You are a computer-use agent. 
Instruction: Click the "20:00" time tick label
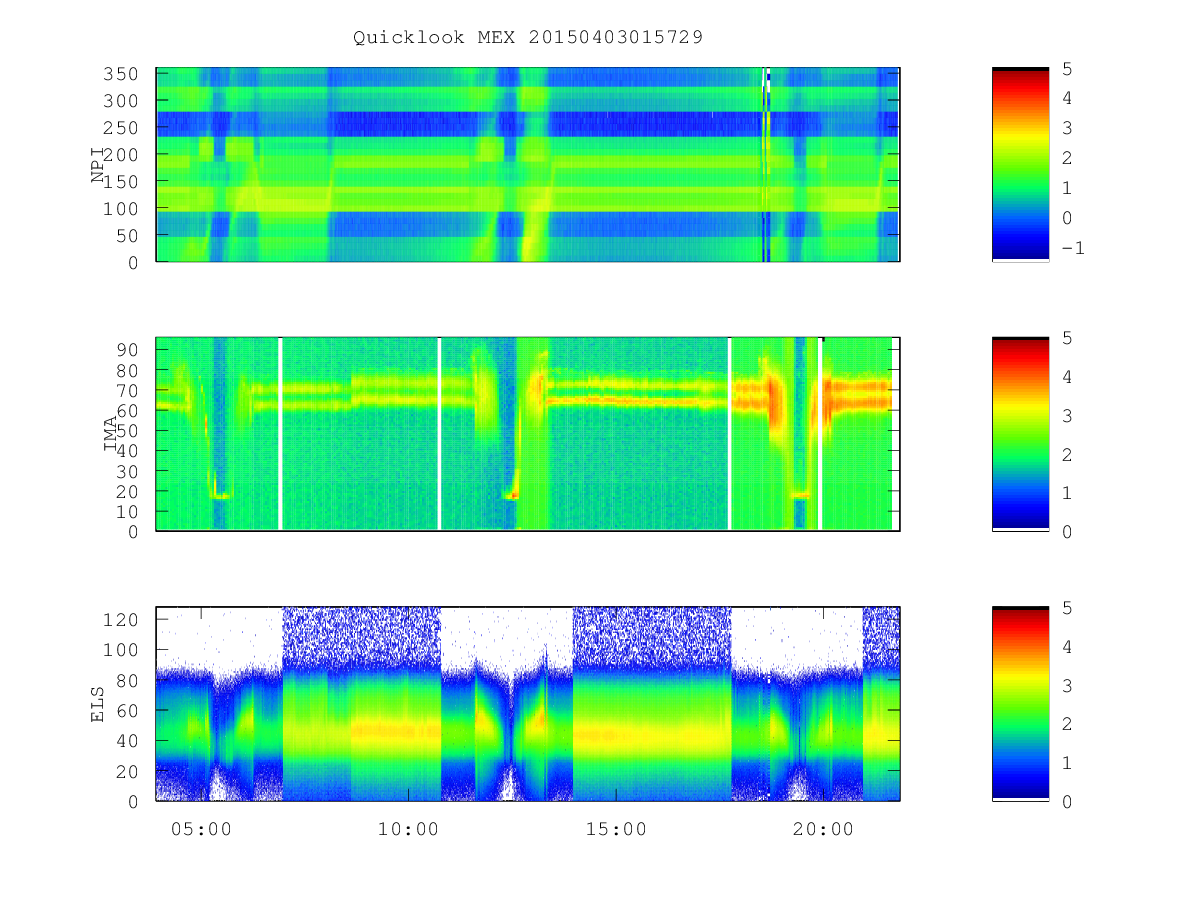(x=822, y=828)
